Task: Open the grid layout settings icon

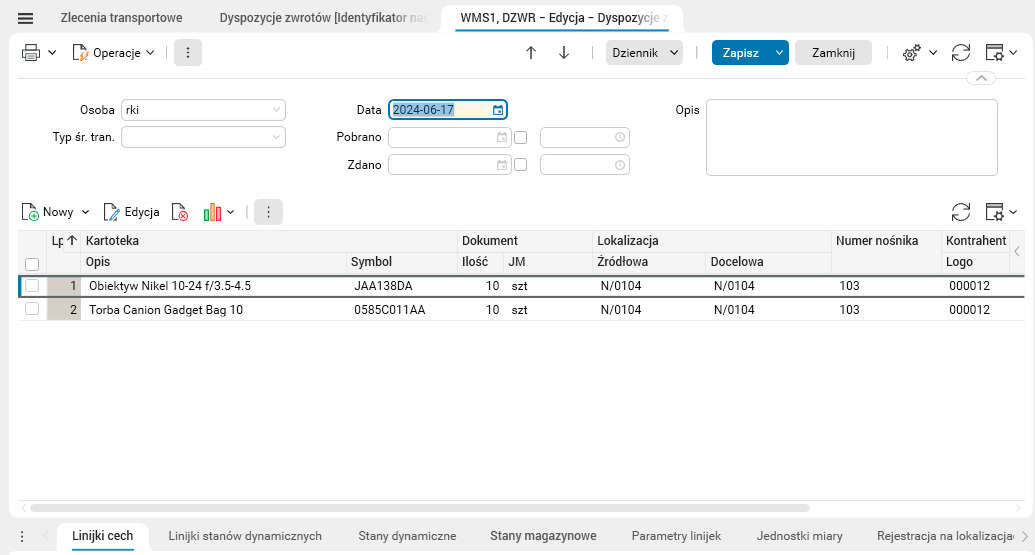Action: (x=994, y=212)
